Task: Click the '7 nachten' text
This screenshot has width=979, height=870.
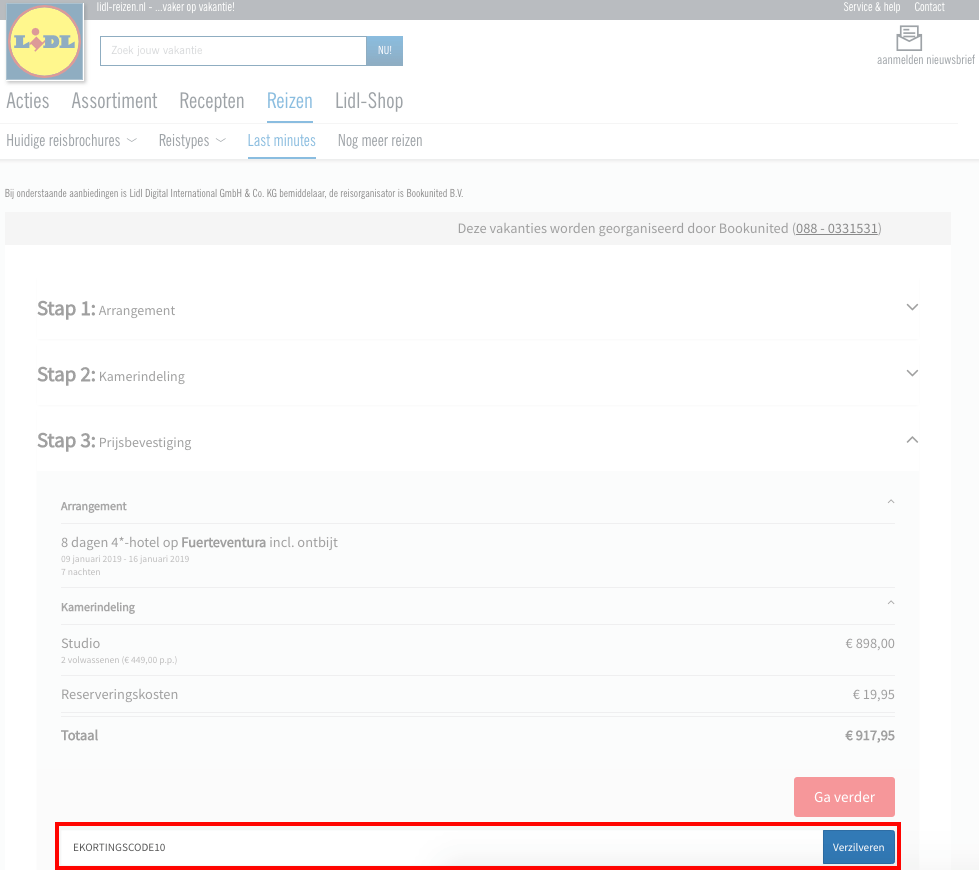Action: (81, 572)
